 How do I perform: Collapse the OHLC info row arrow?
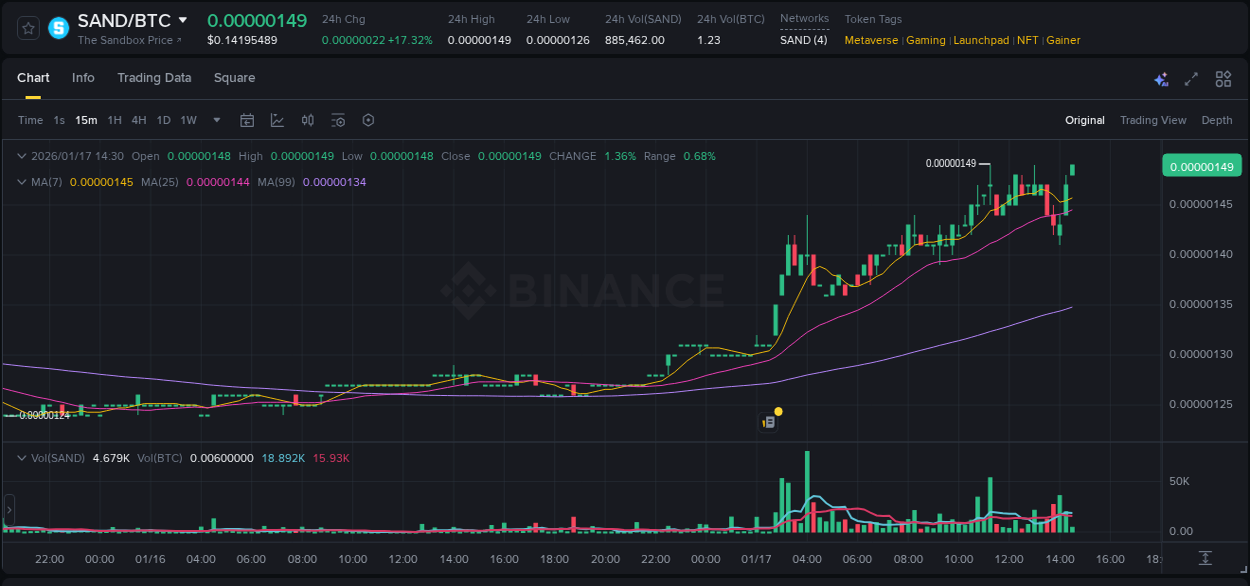[21, 156]
